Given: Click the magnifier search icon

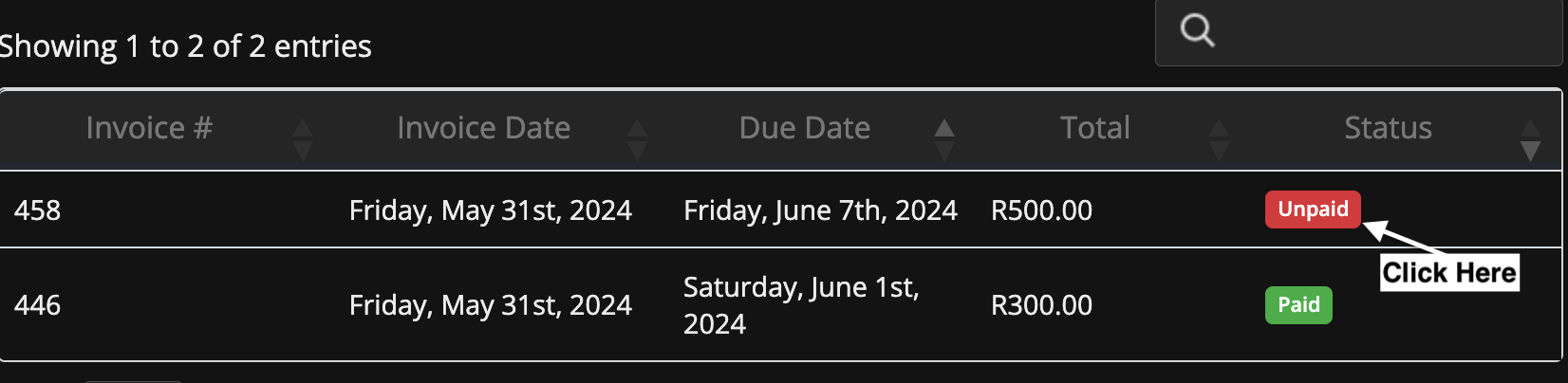Looking at the screenshot, I should coord(1197,30).
